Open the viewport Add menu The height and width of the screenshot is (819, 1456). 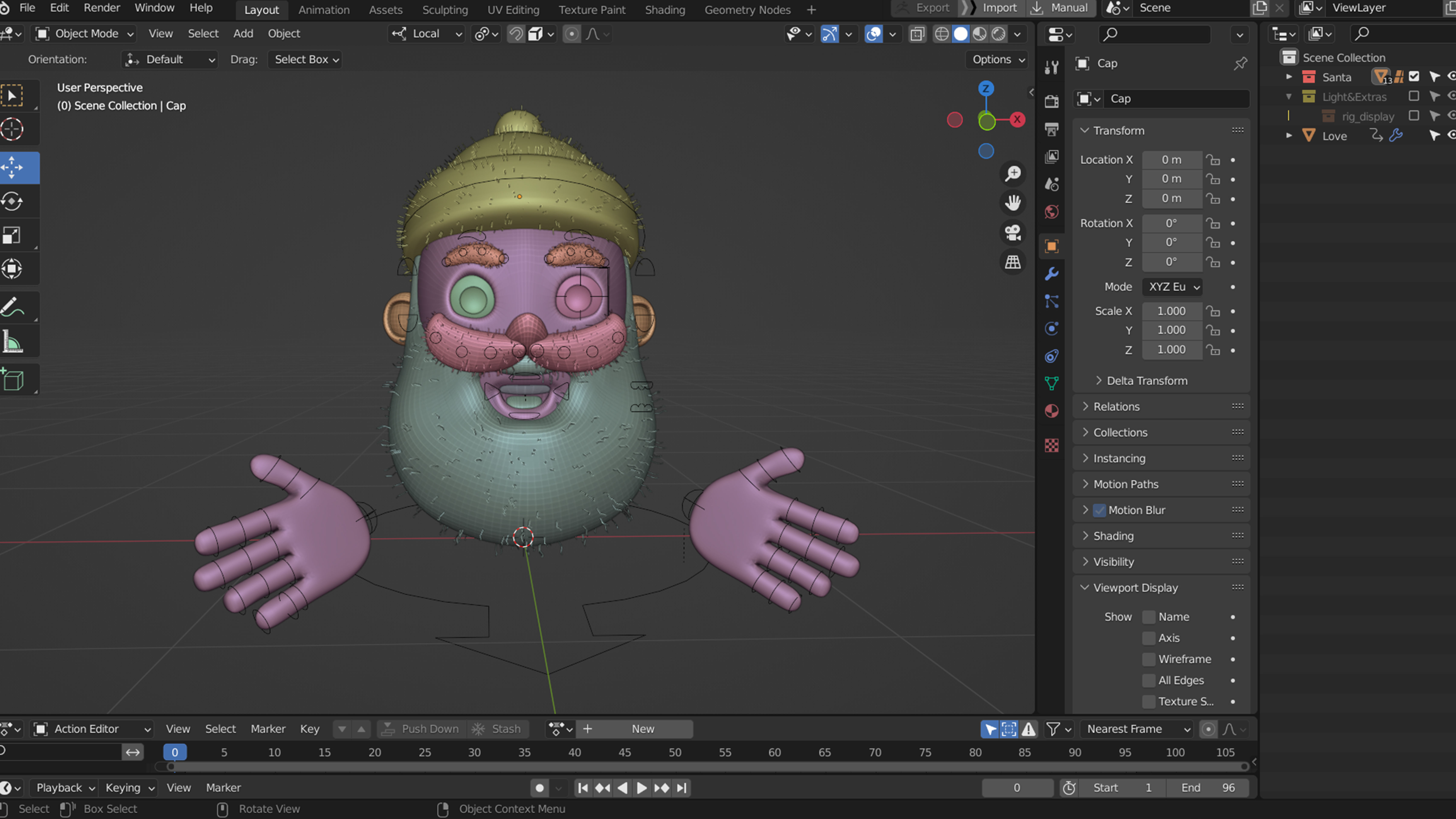(243, 34)
